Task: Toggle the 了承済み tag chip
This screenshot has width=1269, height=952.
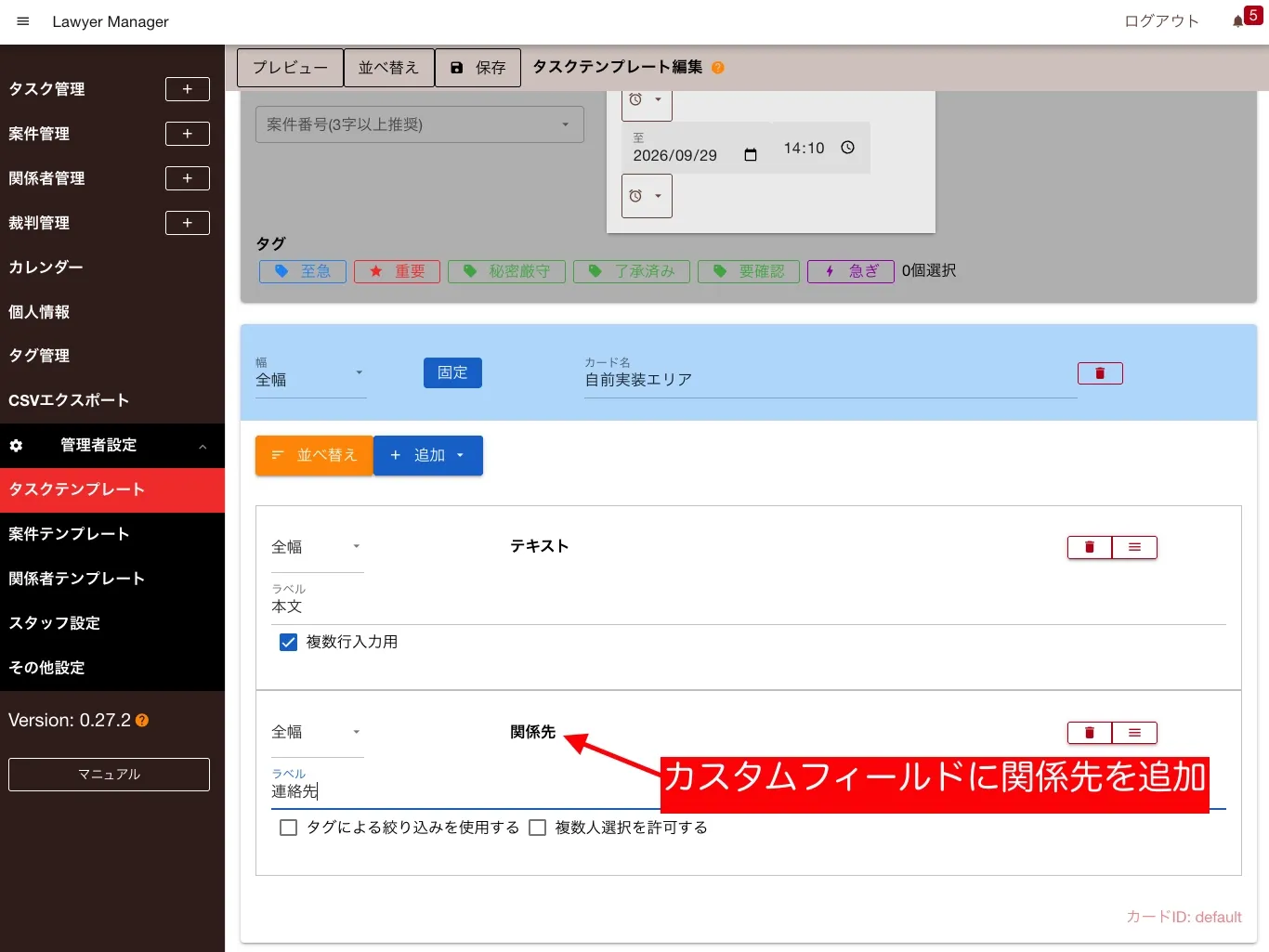Action: (632, 271)
